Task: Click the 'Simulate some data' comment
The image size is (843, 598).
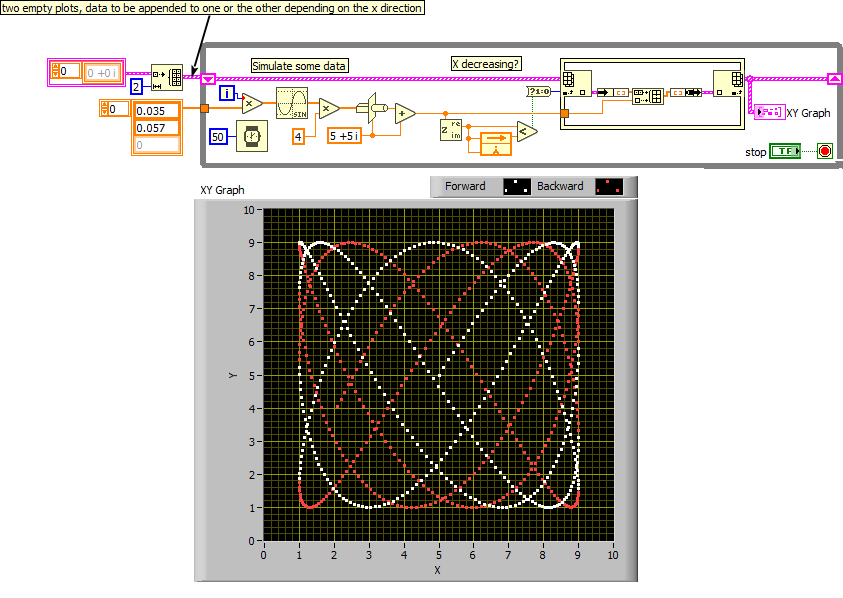Action: [299, 66]
